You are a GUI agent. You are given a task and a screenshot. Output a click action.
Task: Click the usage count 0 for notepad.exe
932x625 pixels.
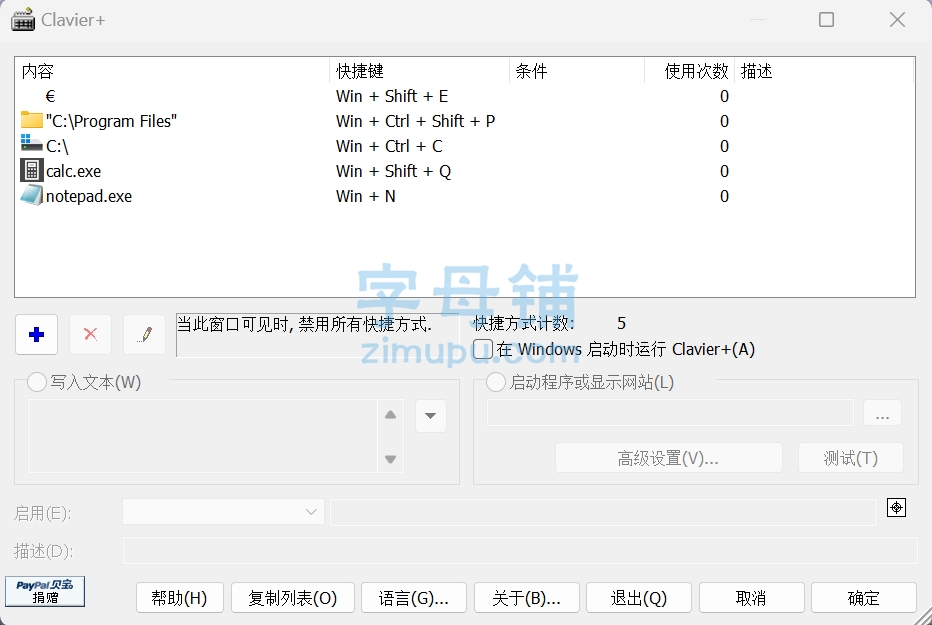[724, 196]
